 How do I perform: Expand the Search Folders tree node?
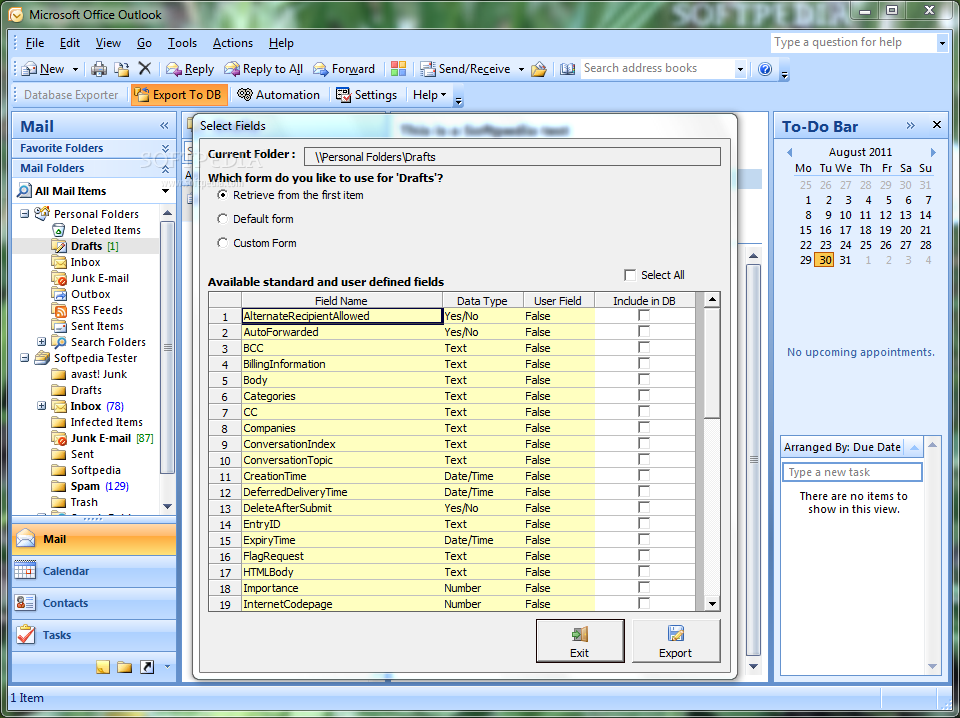point(42,342)
